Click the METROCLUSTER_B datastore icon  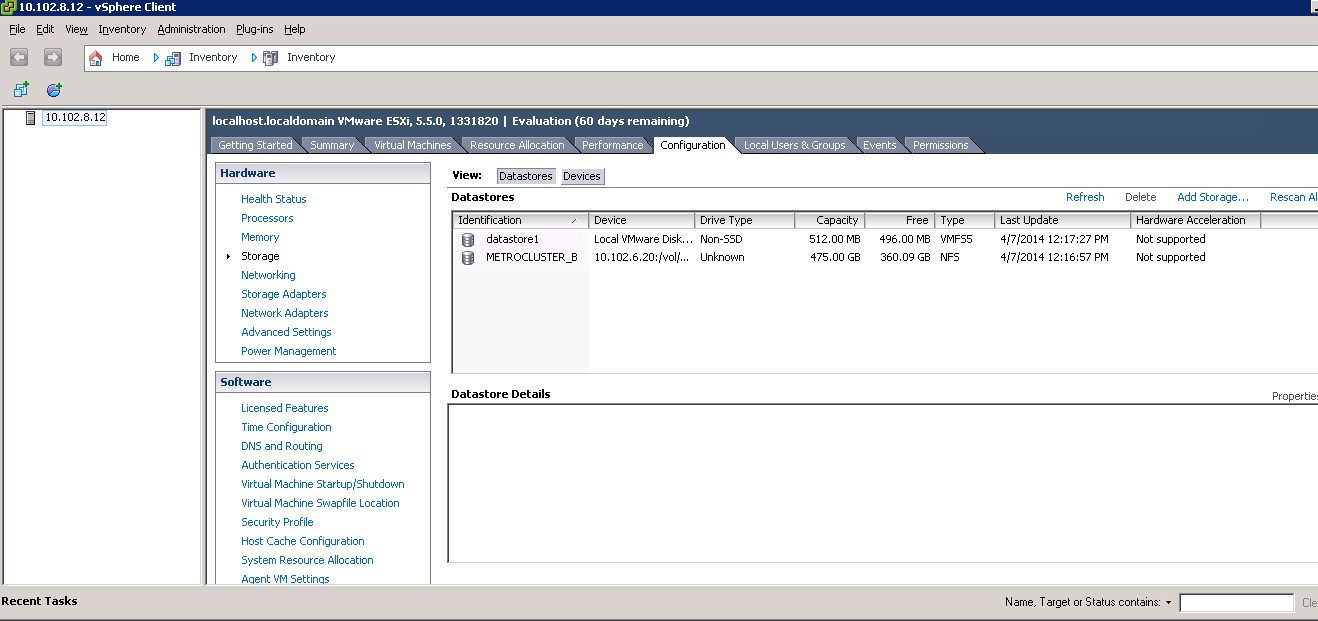coord(468,258)
